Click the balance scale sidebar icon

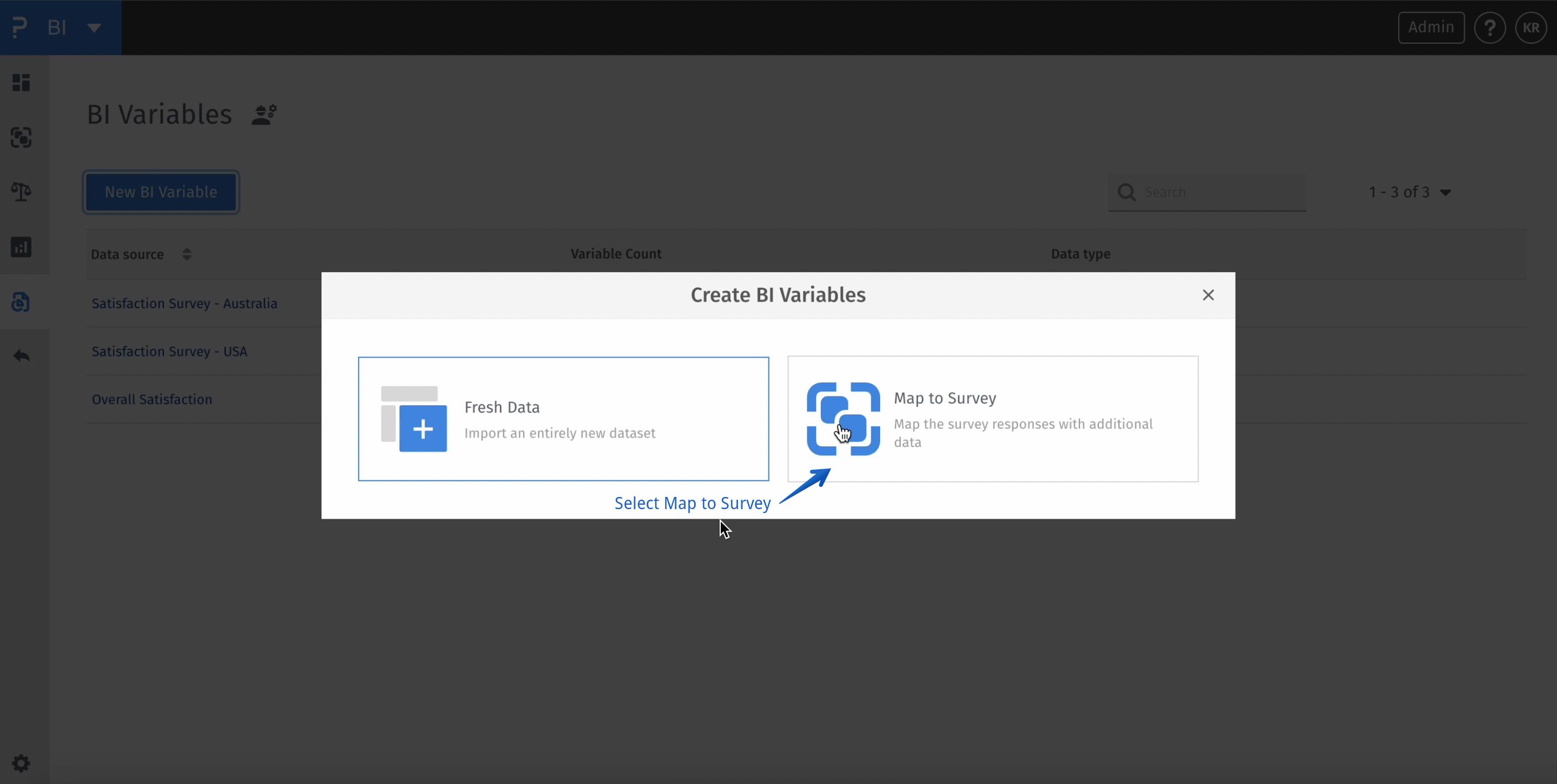(21, 192)
